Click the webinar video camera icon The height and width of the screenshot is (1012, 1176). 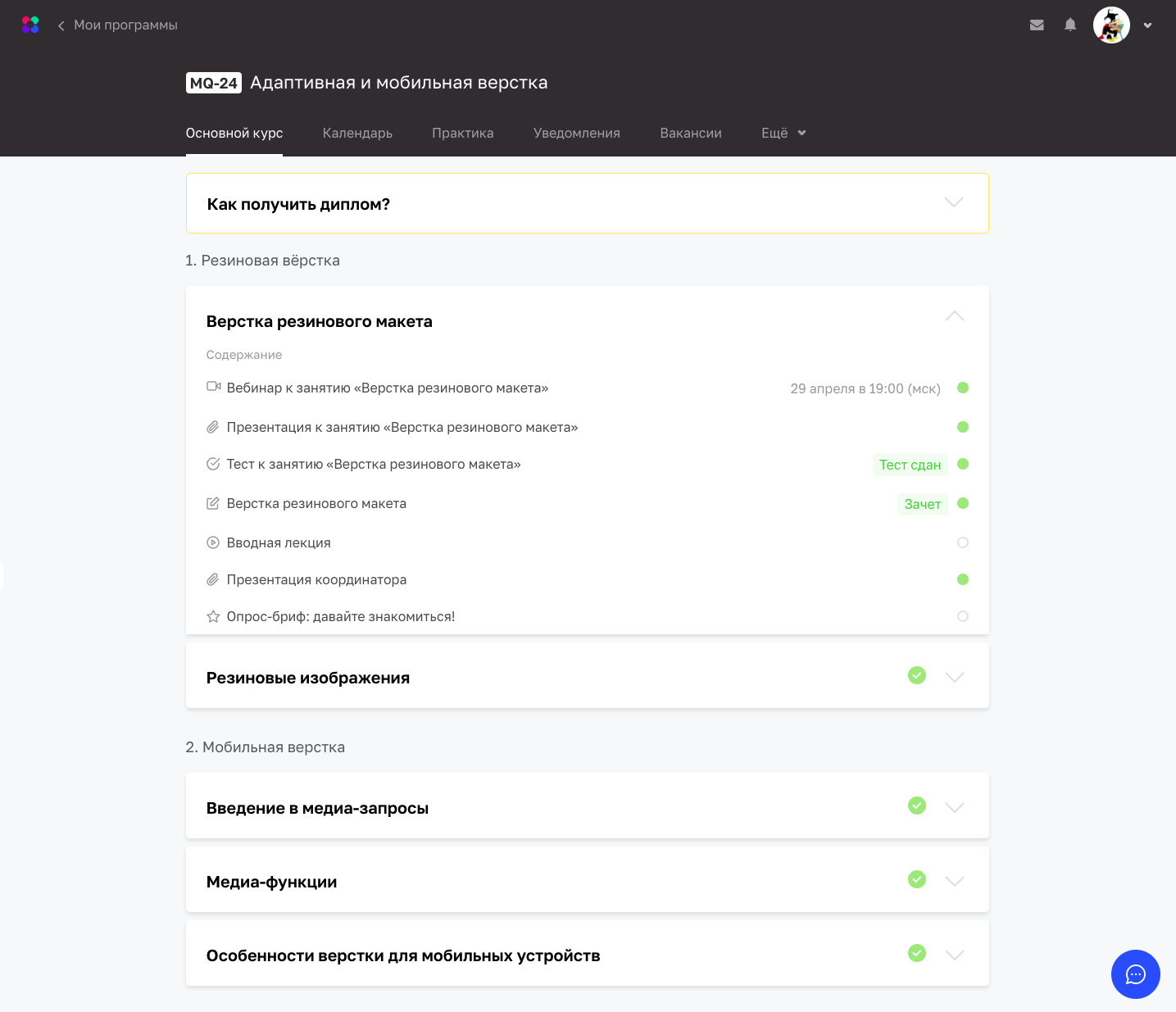(x=213, y=387)
